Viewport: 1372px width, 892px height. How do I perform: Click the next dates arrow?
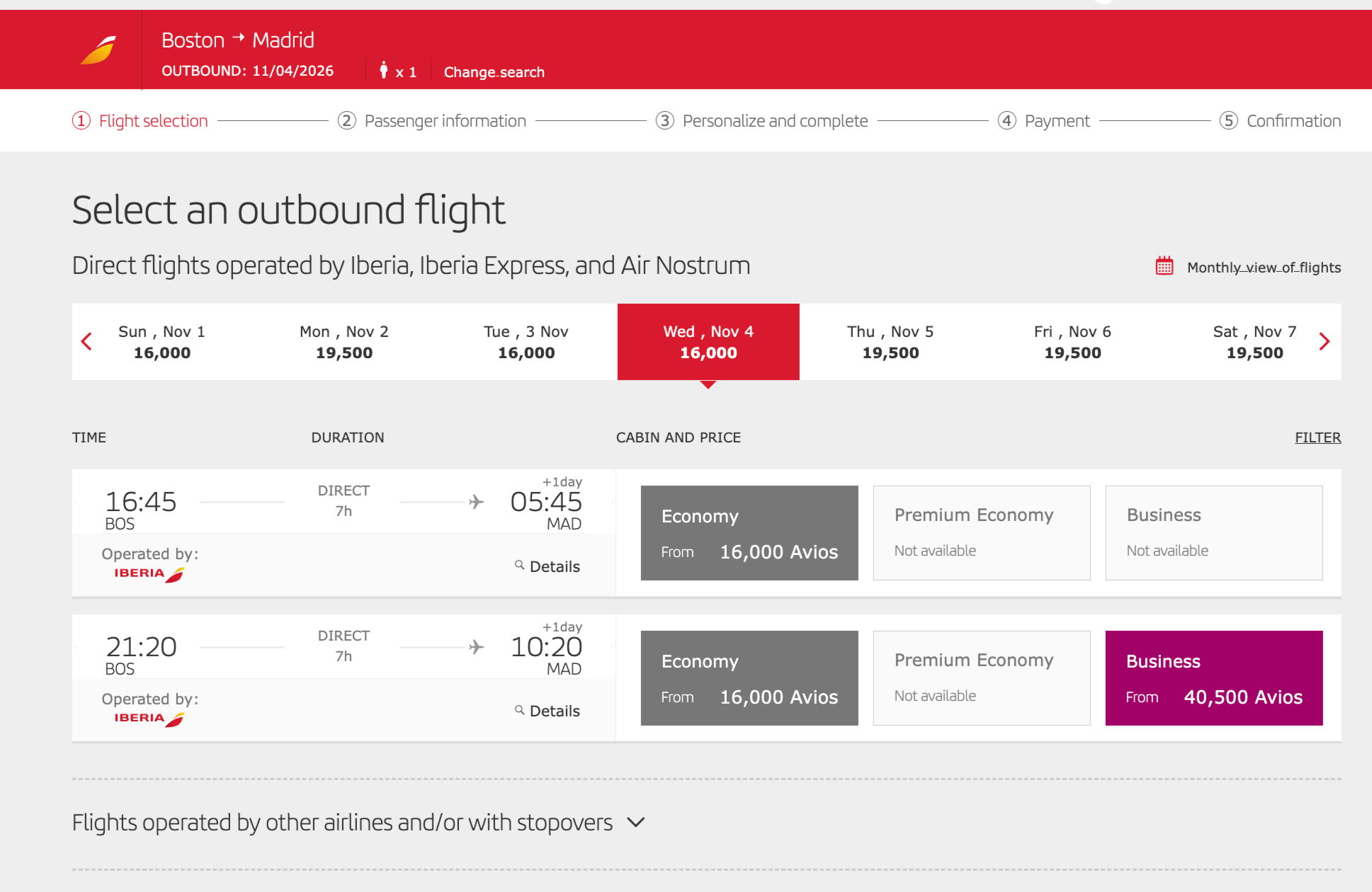point(1324,342)
